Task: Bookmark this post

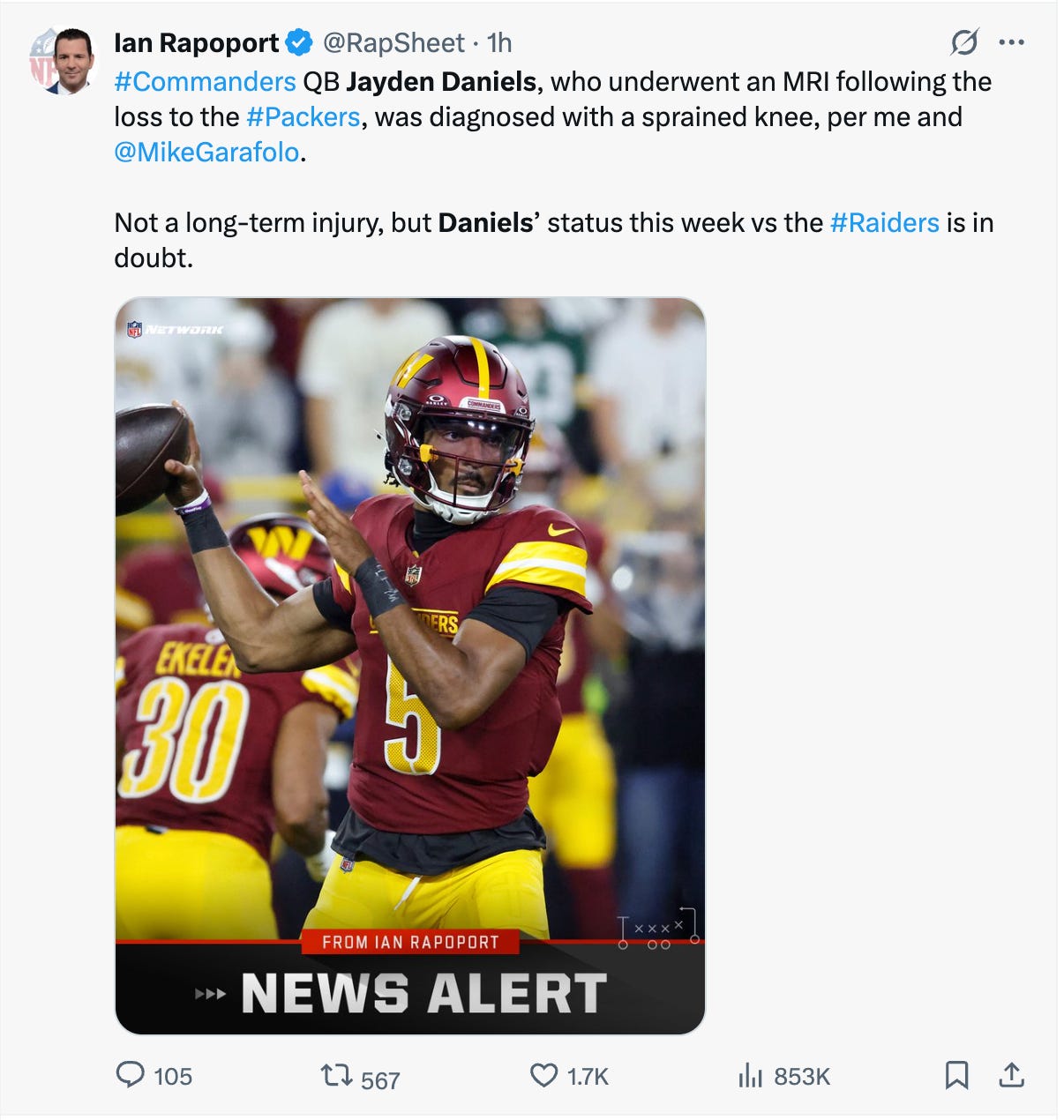Action: click(x=957, y=1075)
